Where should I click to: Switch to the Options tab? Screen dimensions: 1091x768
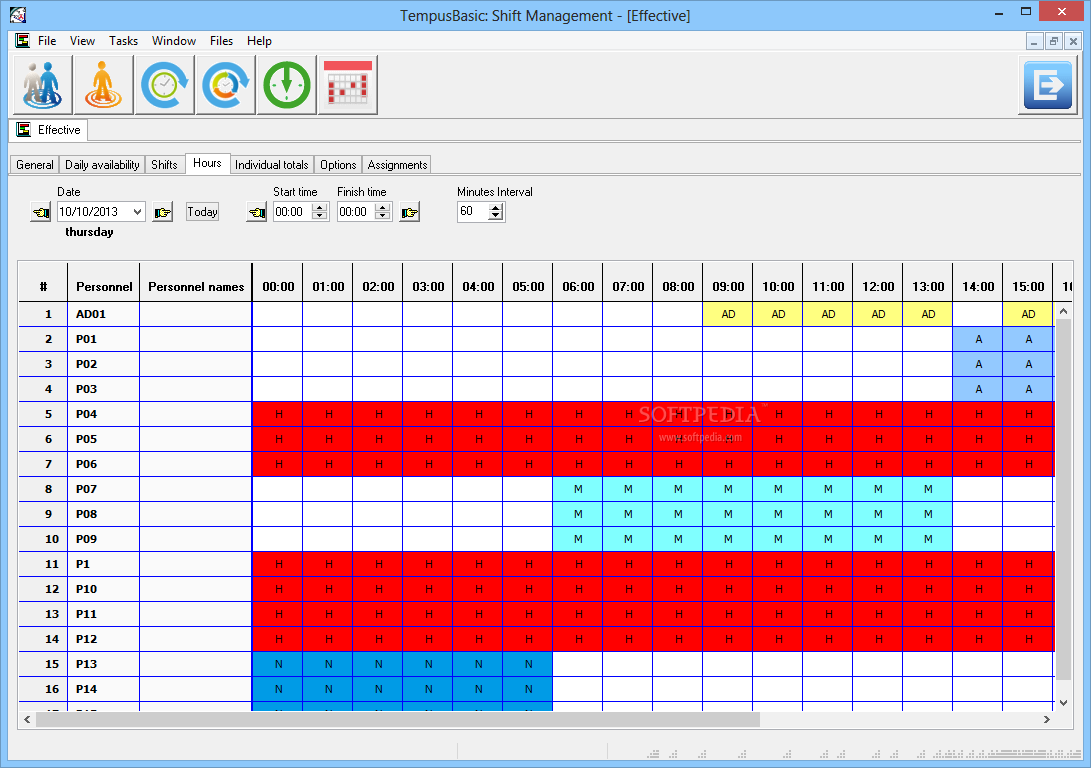[x=338, y=165]
